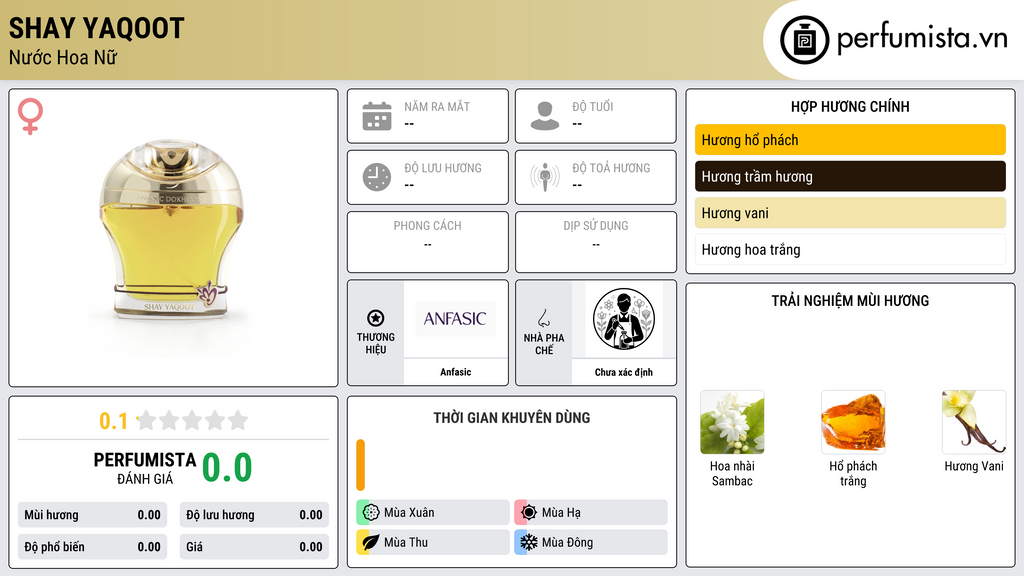Click the Độ toả hương label
Screen dimensions: 1024x576
tap(611, 168)
